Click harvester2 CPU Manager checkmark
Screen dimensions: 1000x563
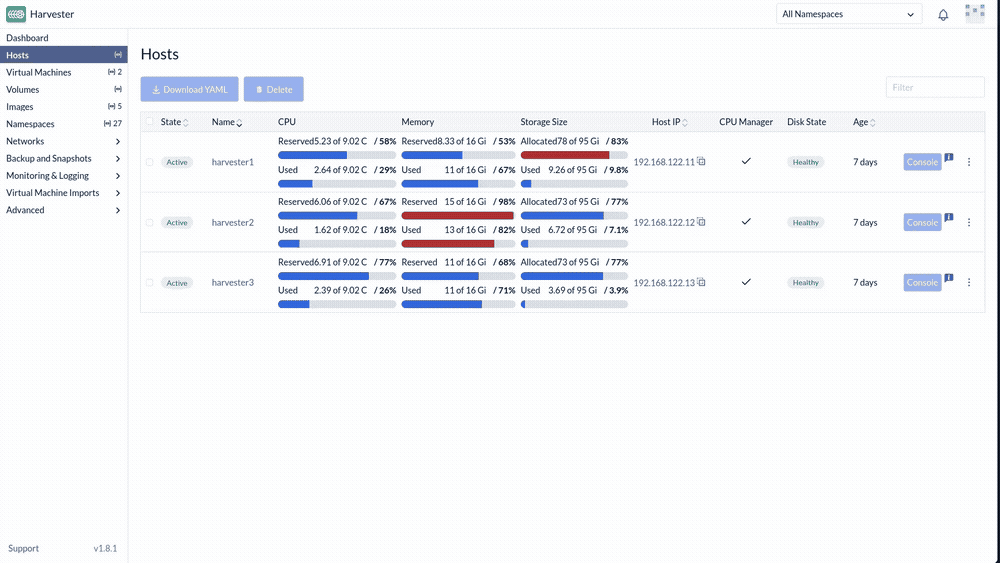(x=746, y=222)
